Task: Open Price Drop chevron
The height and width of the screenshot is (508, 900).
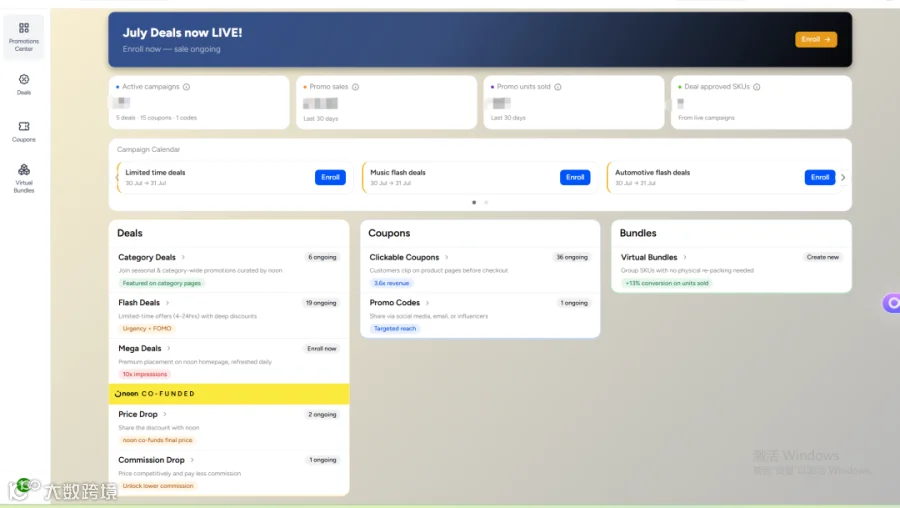Action: point(165,414)
